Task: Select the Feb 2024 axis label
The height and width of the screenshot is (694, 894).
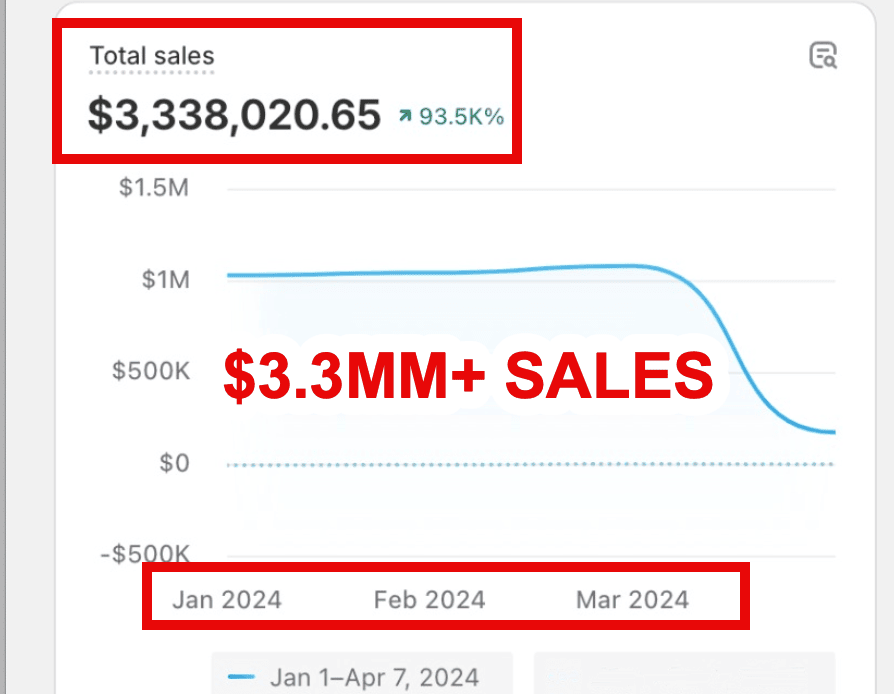Action: click(429, 600)
